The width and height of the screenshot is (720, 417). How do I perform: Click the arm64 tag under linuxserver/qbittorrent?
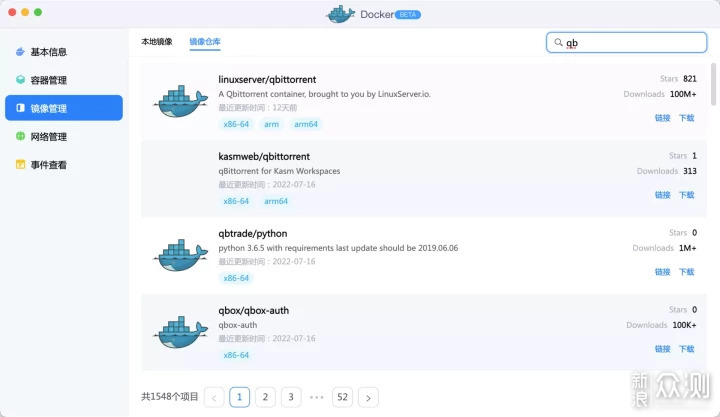pos(306,124)
